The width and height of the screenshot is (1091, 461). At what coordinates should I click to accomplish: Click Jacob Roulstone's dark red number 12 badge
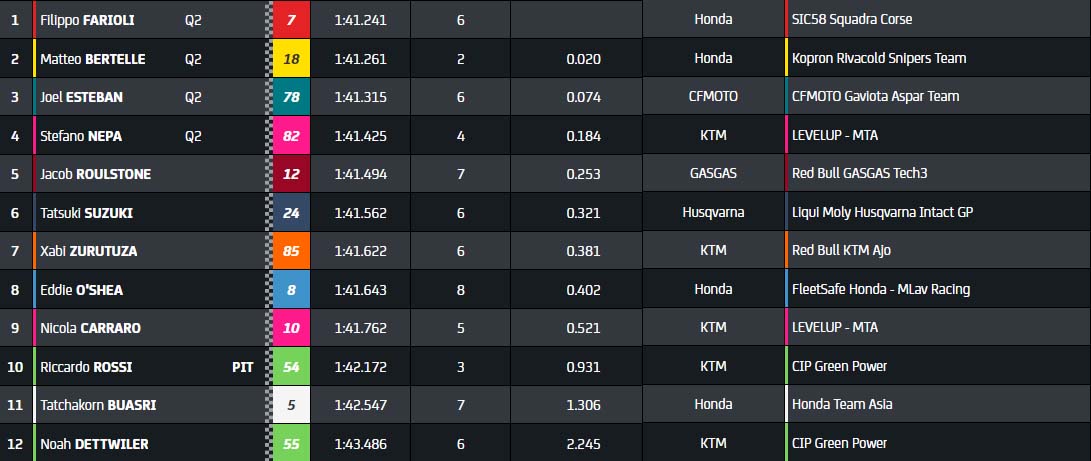tap(291, 174)
